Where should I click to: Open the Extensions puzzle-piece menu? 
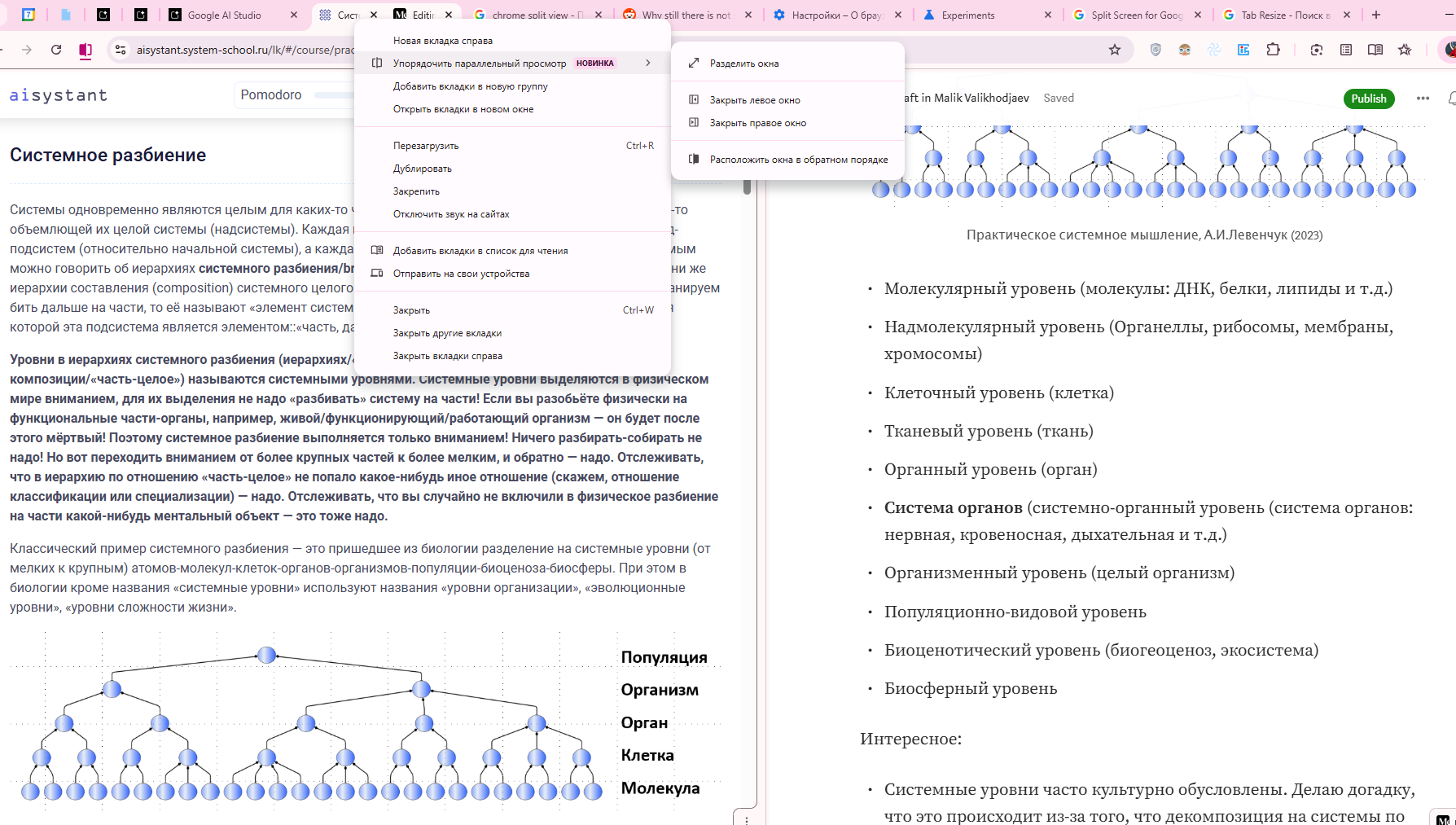point(1273,50)
